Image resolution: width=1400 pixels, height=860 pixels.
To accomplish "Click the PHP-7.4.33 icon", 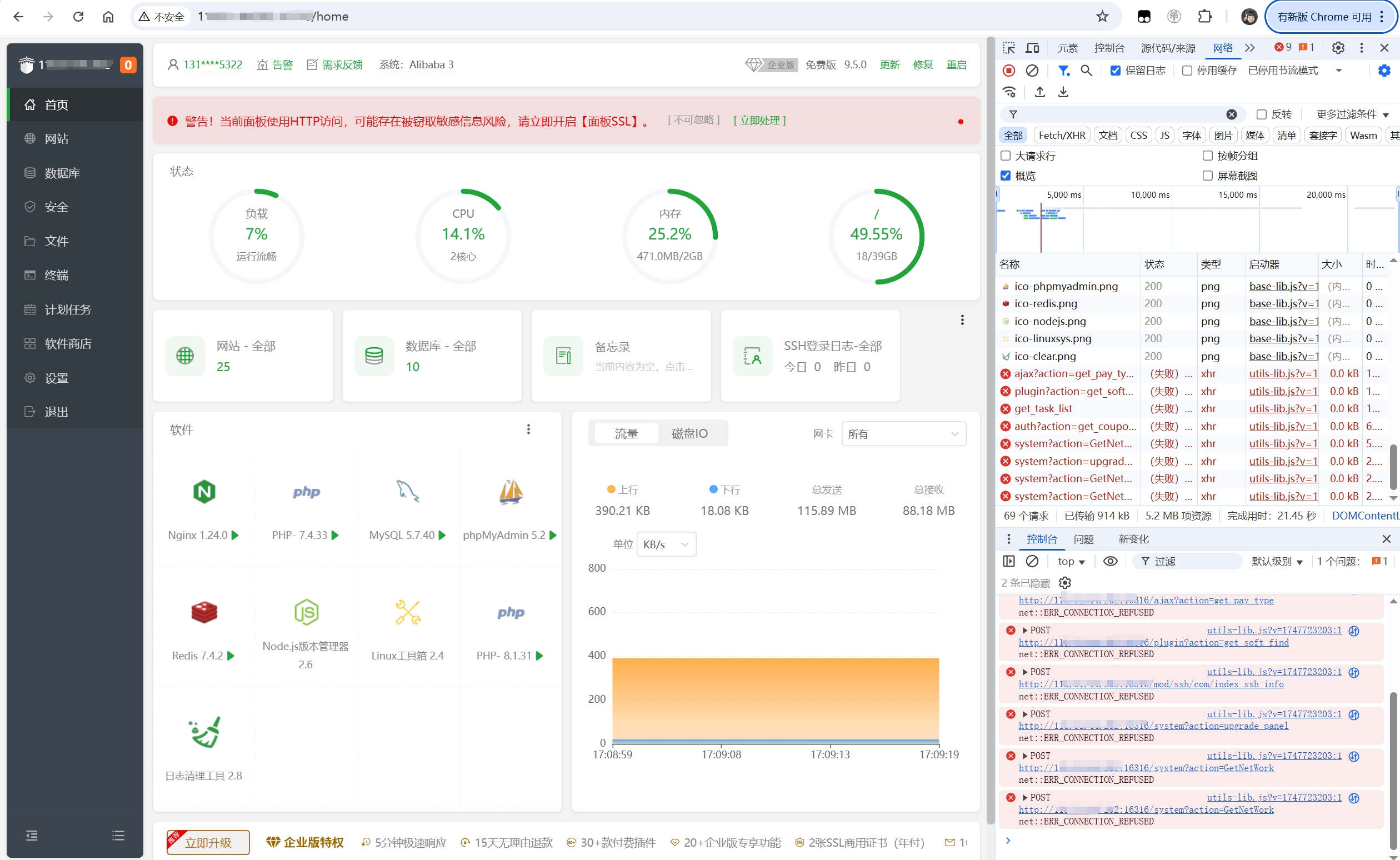I will tap(306, 492).
